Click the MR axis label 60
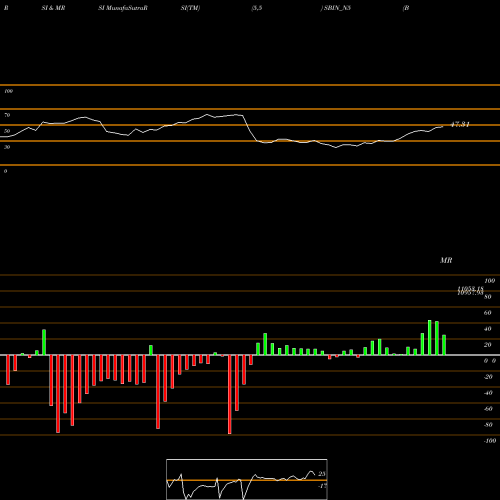The width and height of the screenshot is (500, 500). 488,313
